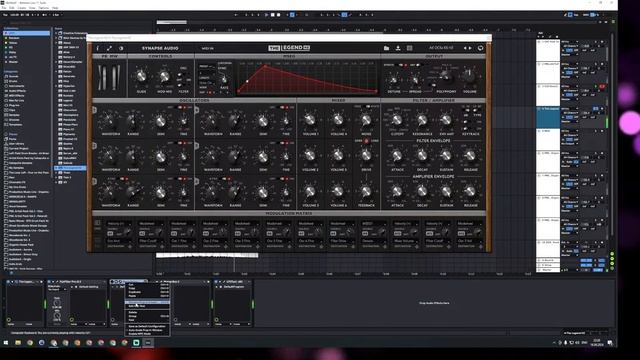The height and width of the screenshot is (360, 640).
Task: Open the fifth modulation slot source dropdown
Action: coord(247,224)
